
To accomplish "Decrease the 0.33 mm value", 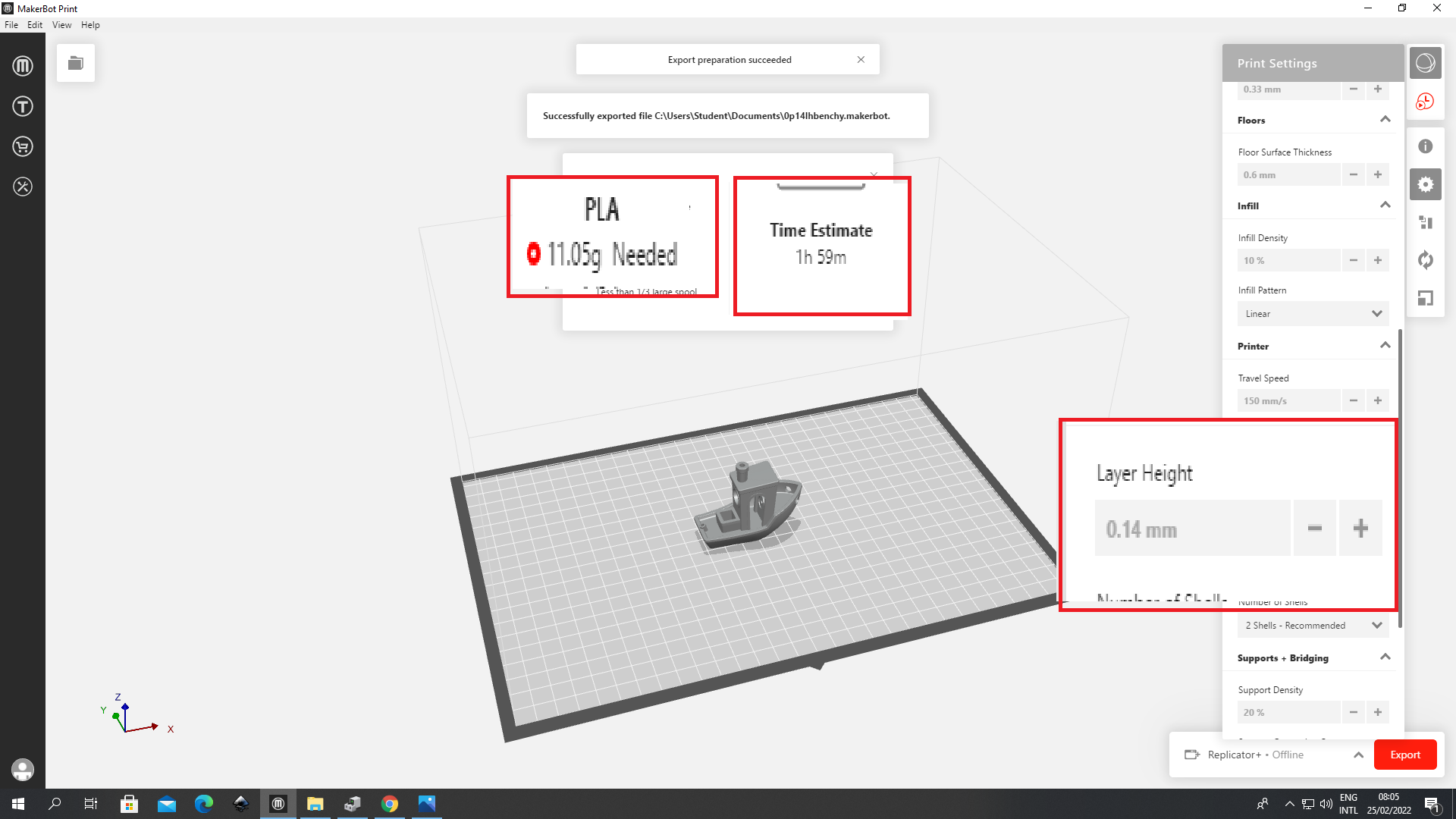I will pos(1354,89).
